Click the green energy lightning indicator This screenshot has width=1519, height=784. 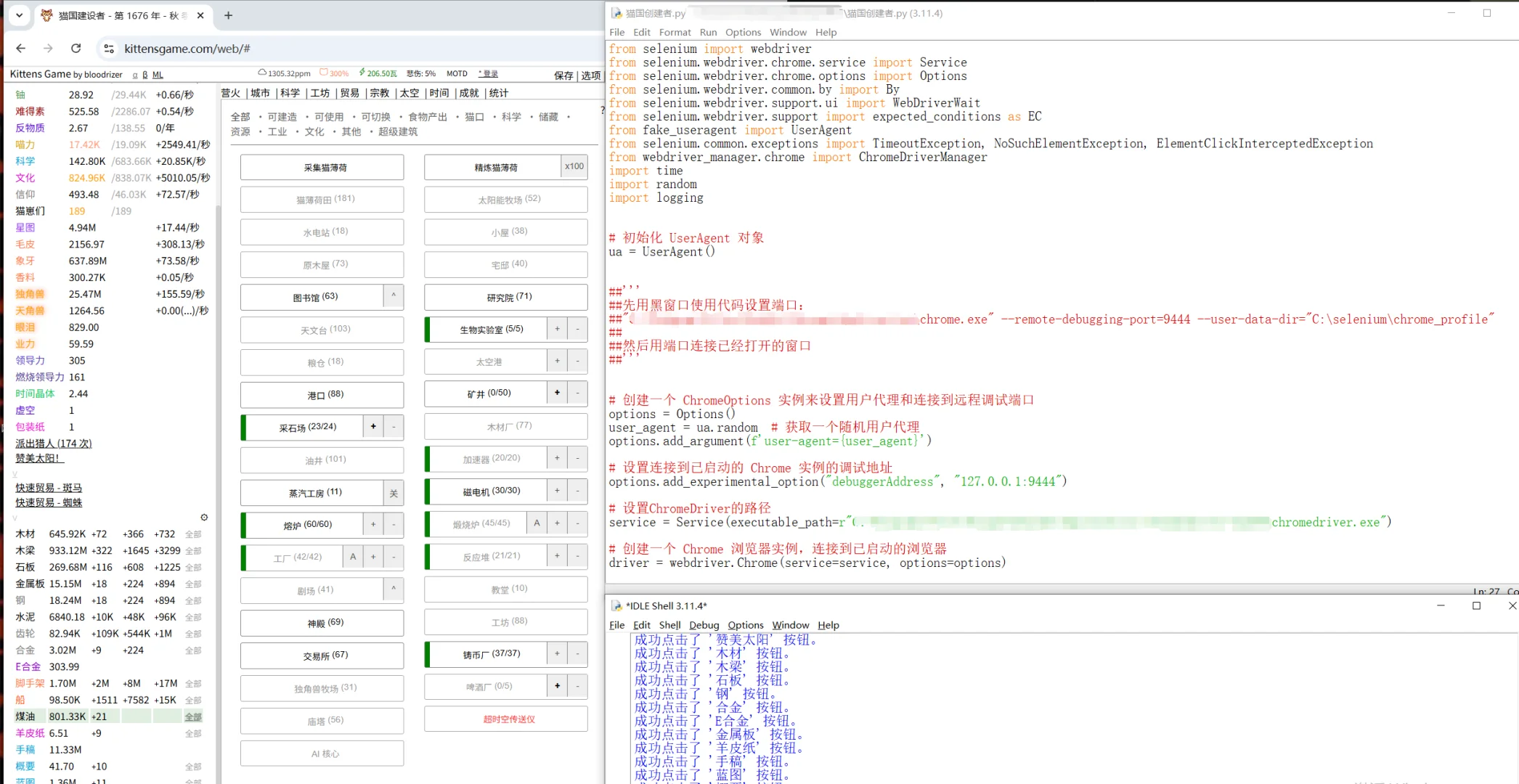(x=378, y=73)
